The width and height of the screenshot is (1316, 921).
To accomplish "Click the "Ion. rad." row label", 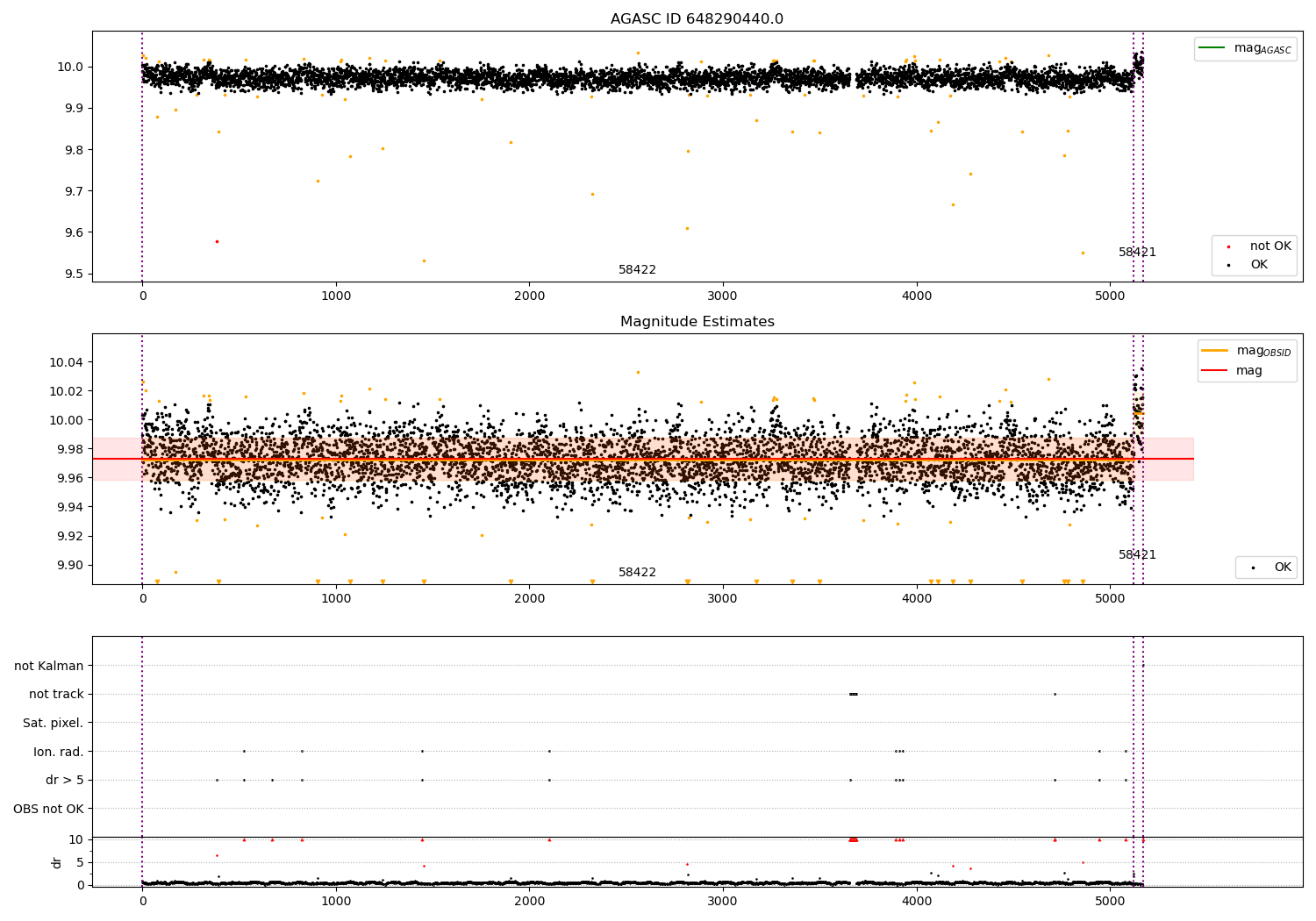I will [x=59, y=752].
